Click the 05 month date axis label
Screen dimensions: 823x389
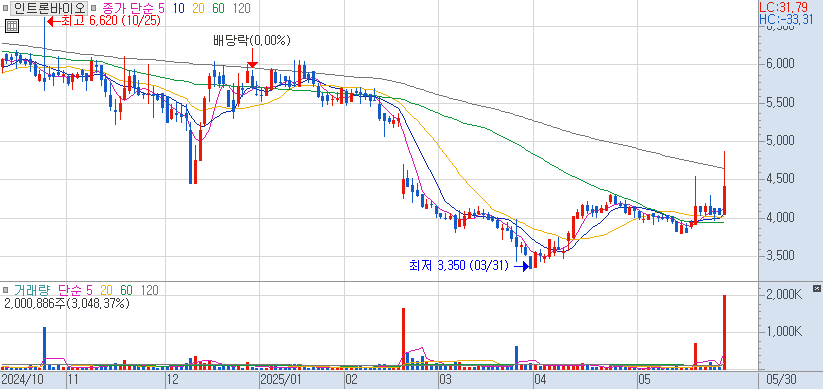pyautogui.click(x=644, y=380)
